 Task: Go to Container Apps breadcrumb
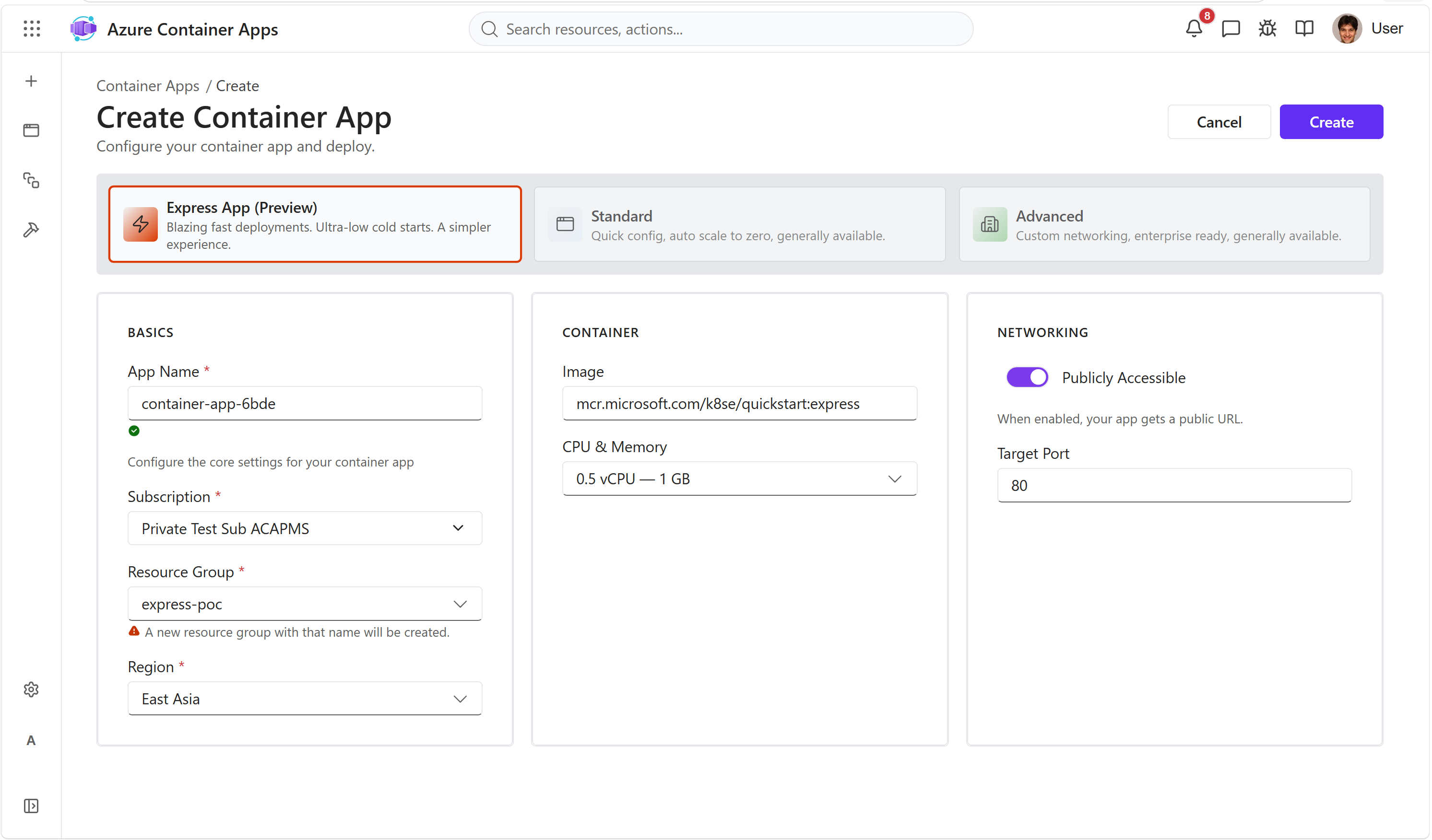pyautogui.click(x=148, y=86)
